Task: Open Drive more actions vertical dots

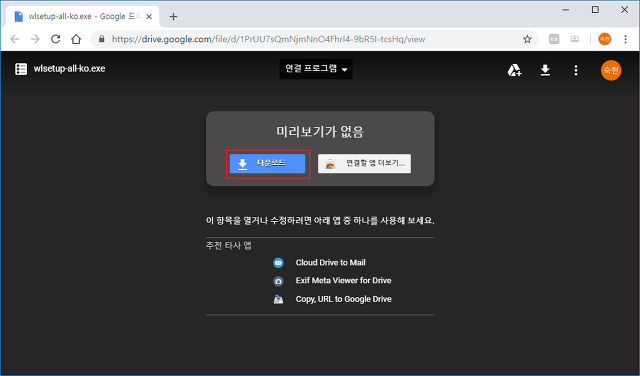Action: click(x=576, y=70)
